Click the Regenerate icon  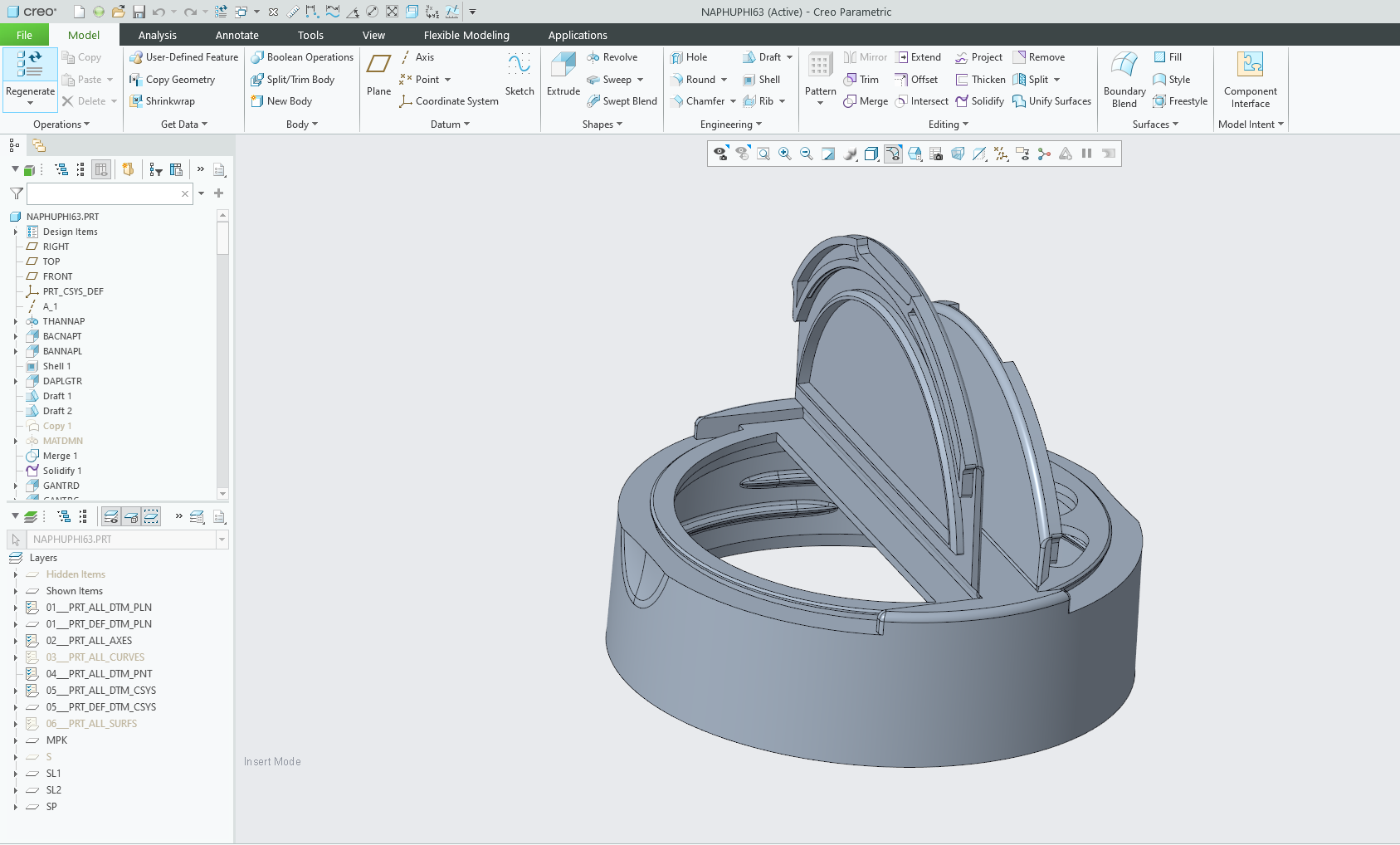(30, 65)
